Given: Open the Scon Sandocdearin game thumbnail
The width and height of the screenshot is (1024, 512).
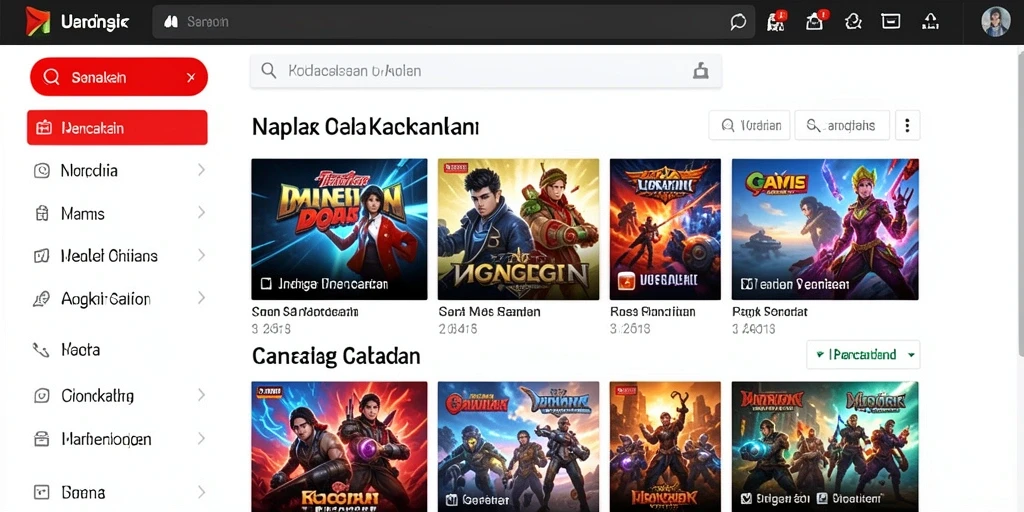Looking at the screenshot, I should (x=340, y=229).
